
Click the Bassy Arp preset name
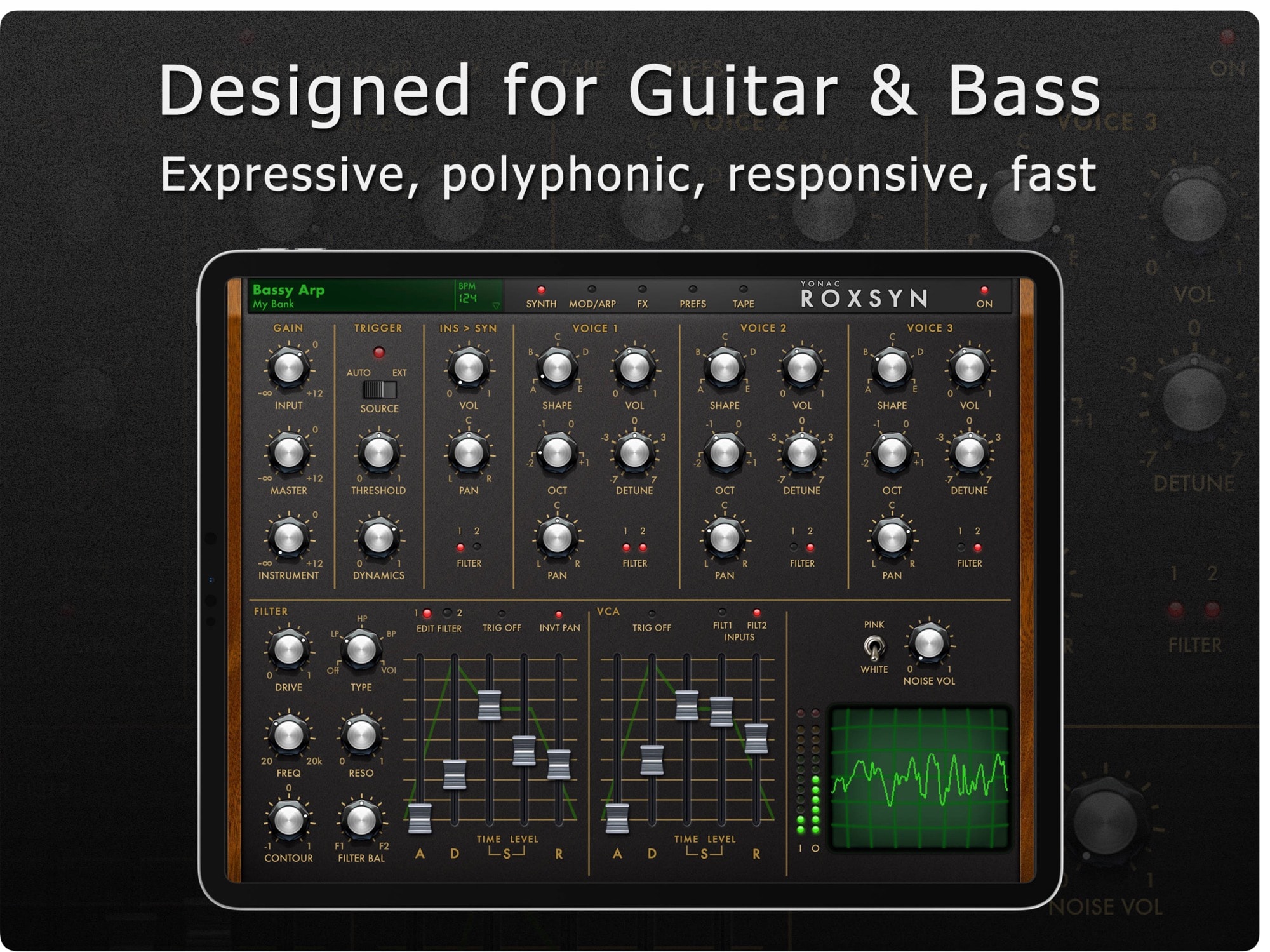point(288,290)
